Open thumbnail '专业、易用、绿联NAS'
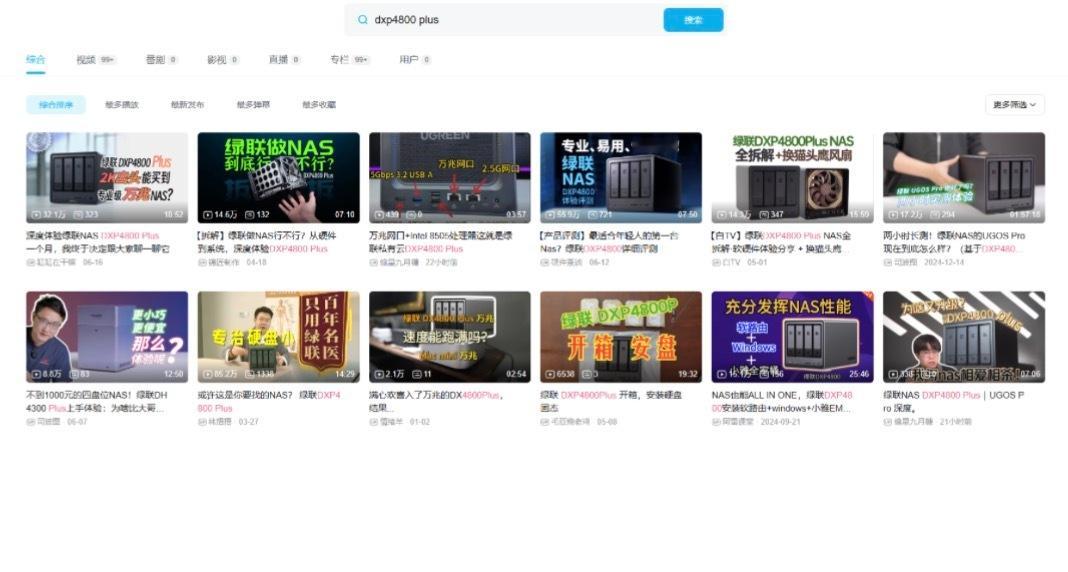Screen dimensions: 1068x572 pos(621,177)
